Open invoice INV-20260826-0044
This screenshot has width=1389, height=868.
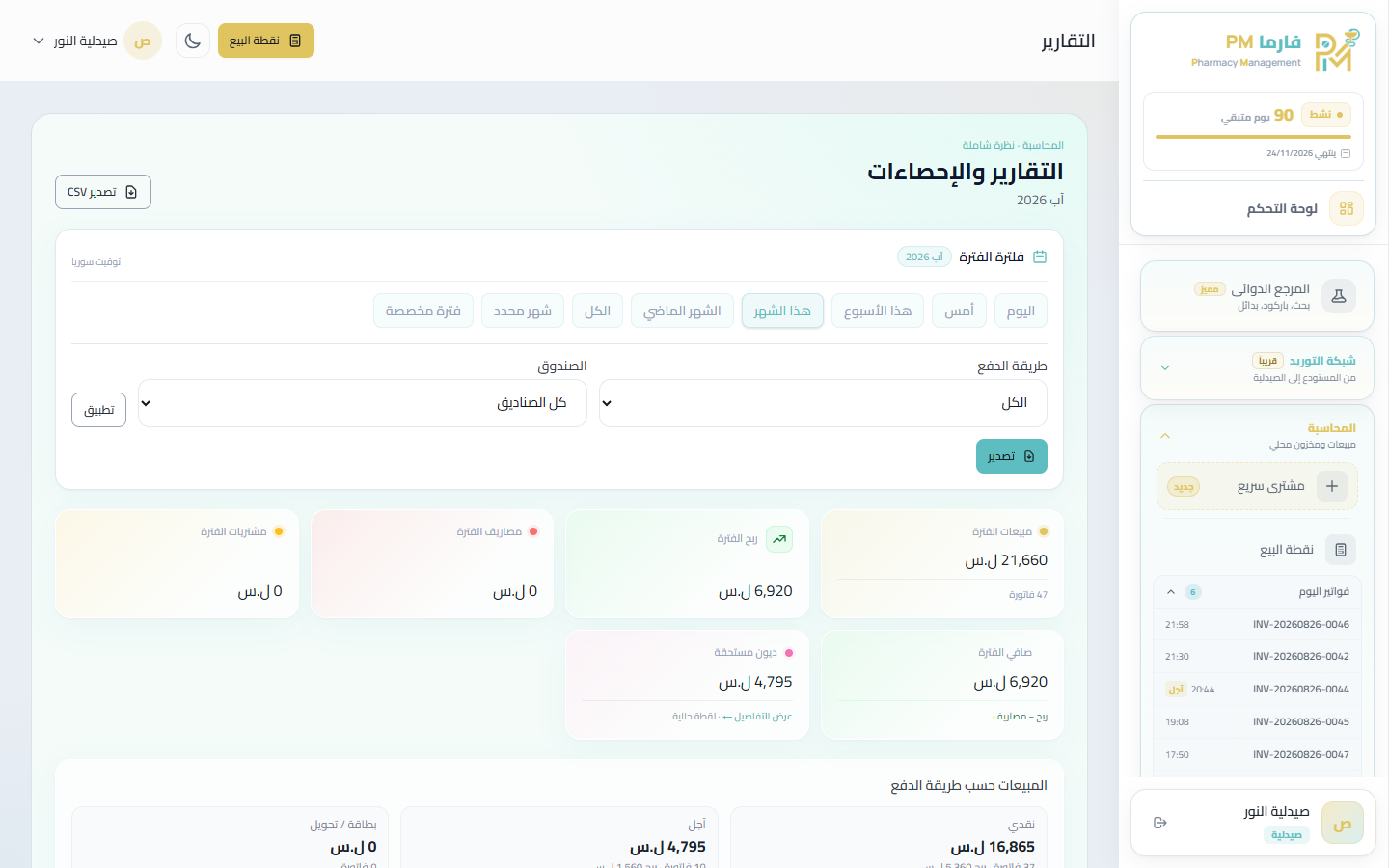coord(1257,690)
